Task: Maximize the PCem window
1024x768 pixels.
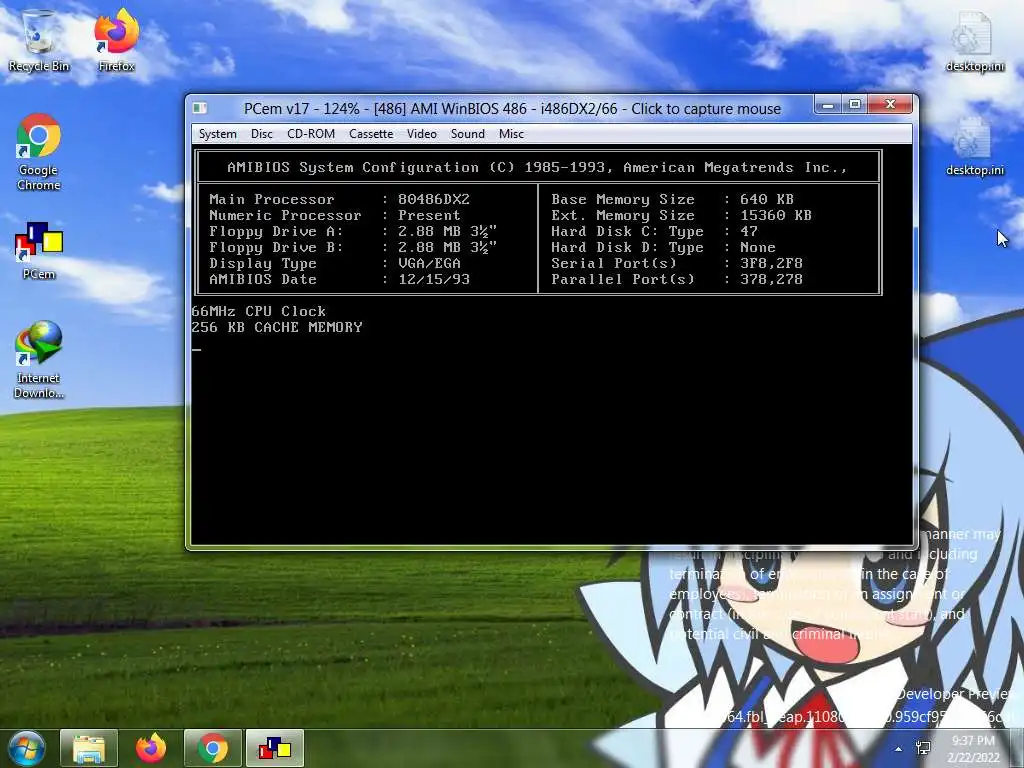Action: [855, 104]
